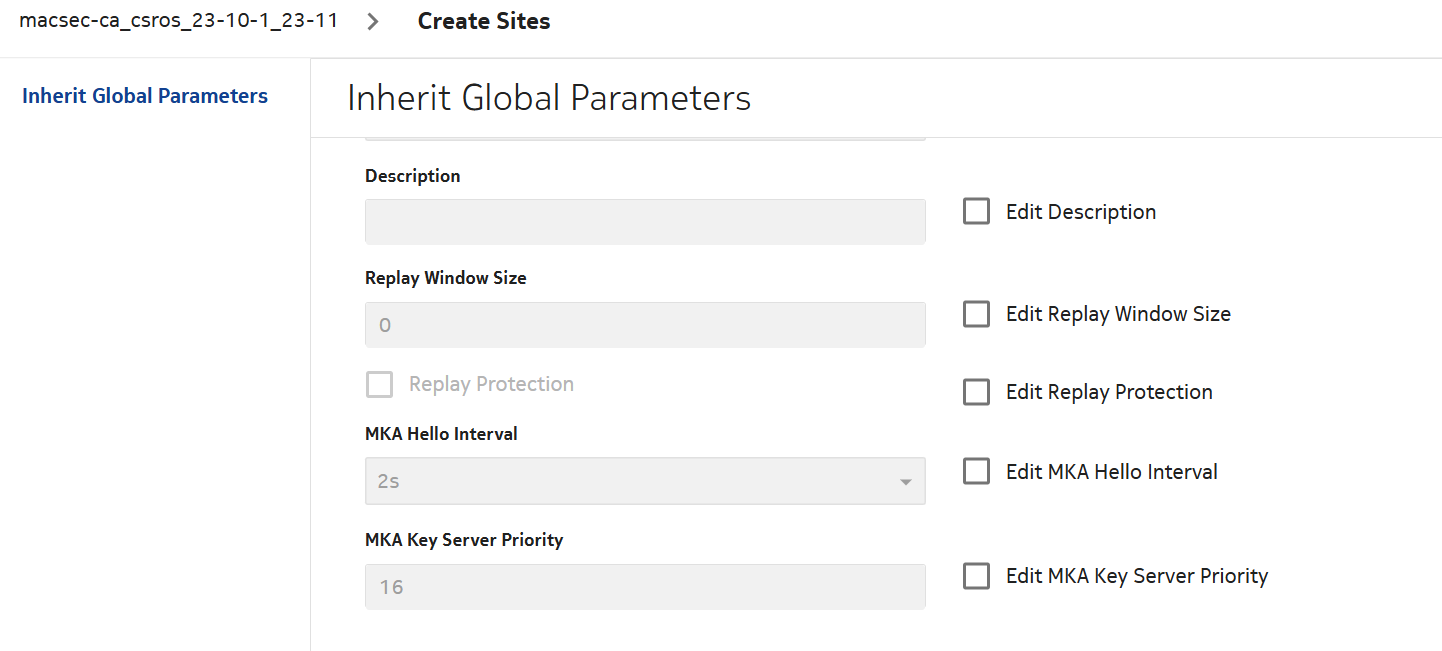Click the MKA Key Server Priority field
This screenshot has width=1442, height=651.
tap(645, 587)
